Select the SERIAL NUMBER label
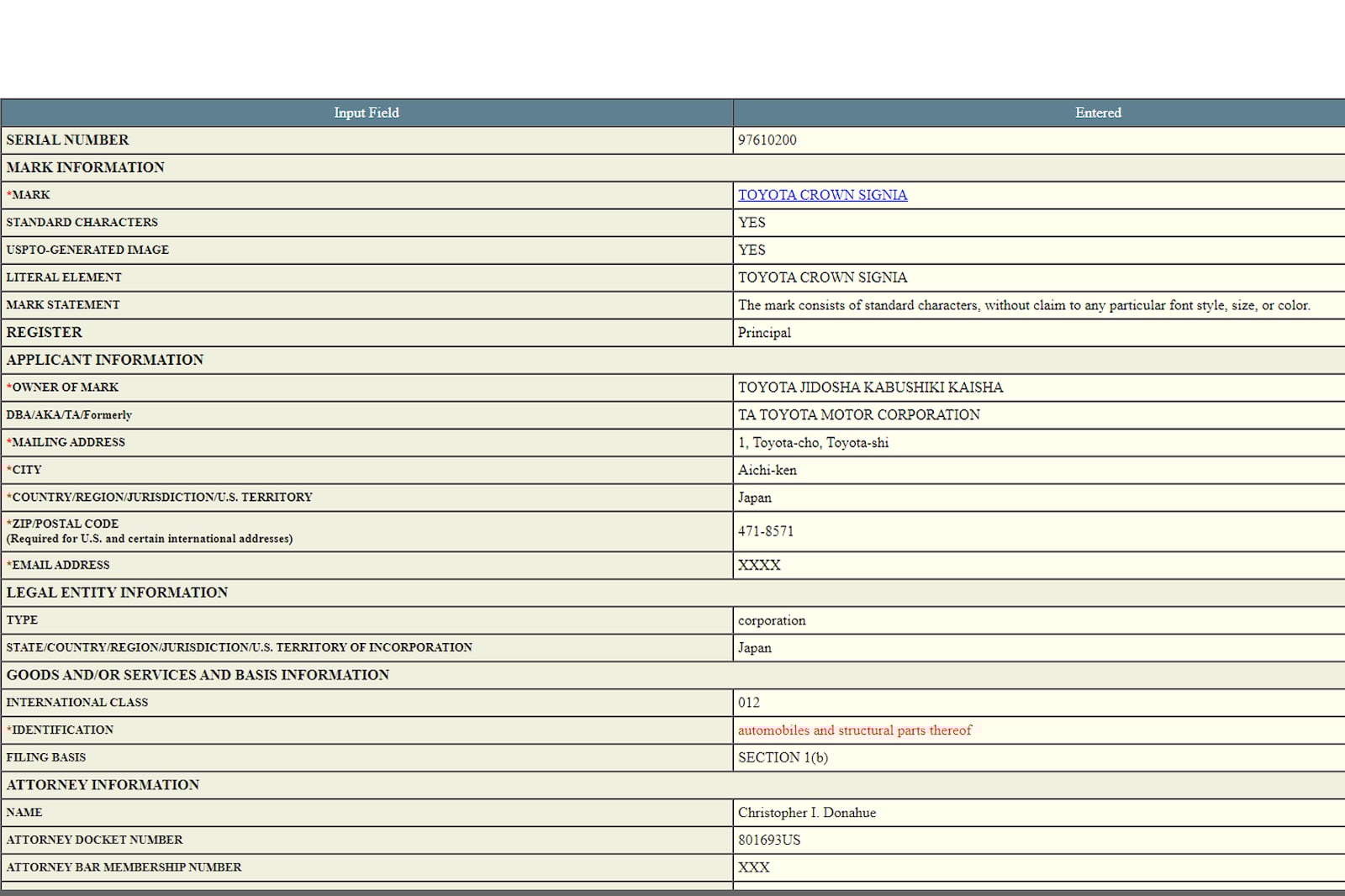 click(67, 140)
